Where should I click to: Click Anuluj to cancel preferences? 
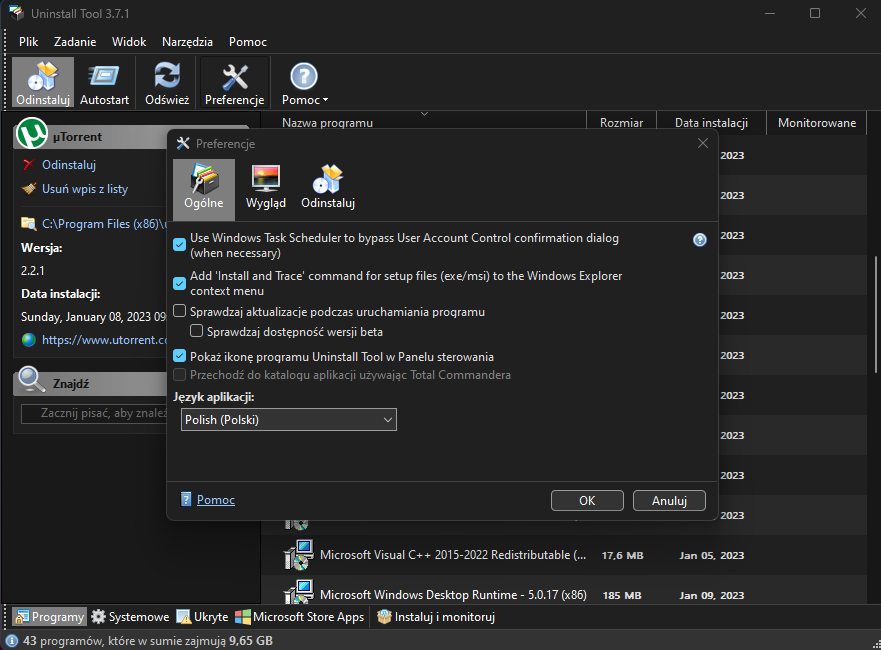pos(669,501)
